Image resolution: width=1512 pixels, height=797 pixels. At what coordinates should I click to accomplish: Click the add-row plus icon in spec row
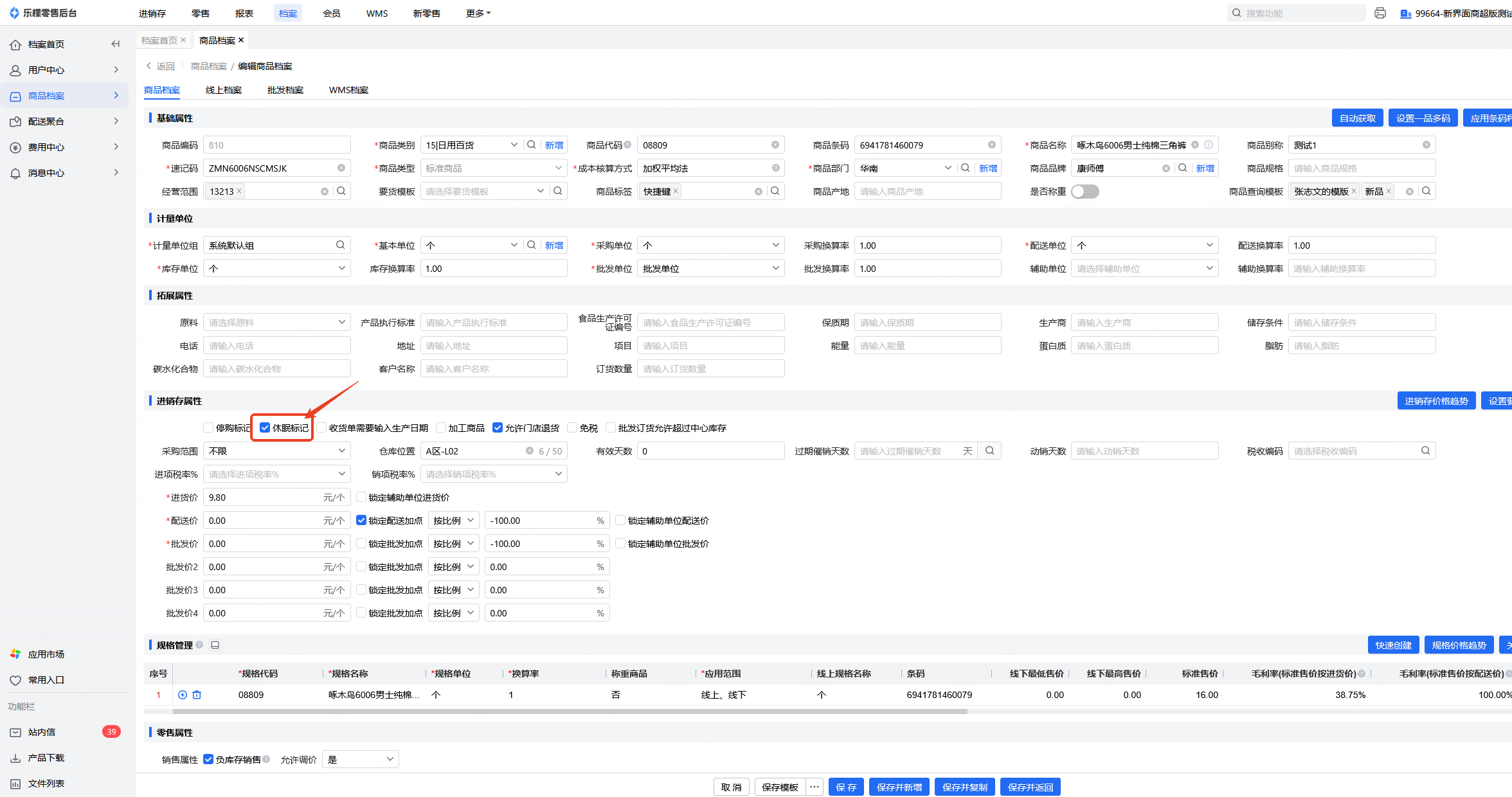pos(183,695)
